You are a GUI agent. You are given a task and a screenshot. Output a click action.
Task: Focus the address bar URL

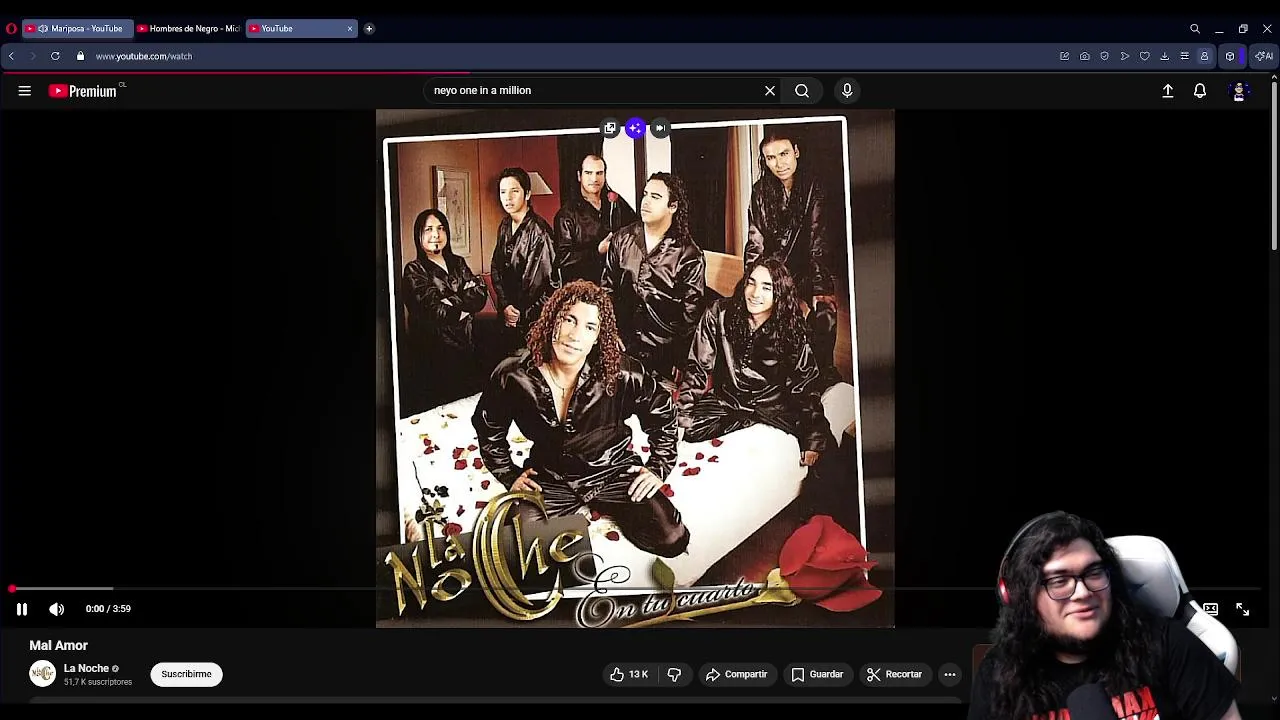(x=144, y=56)
